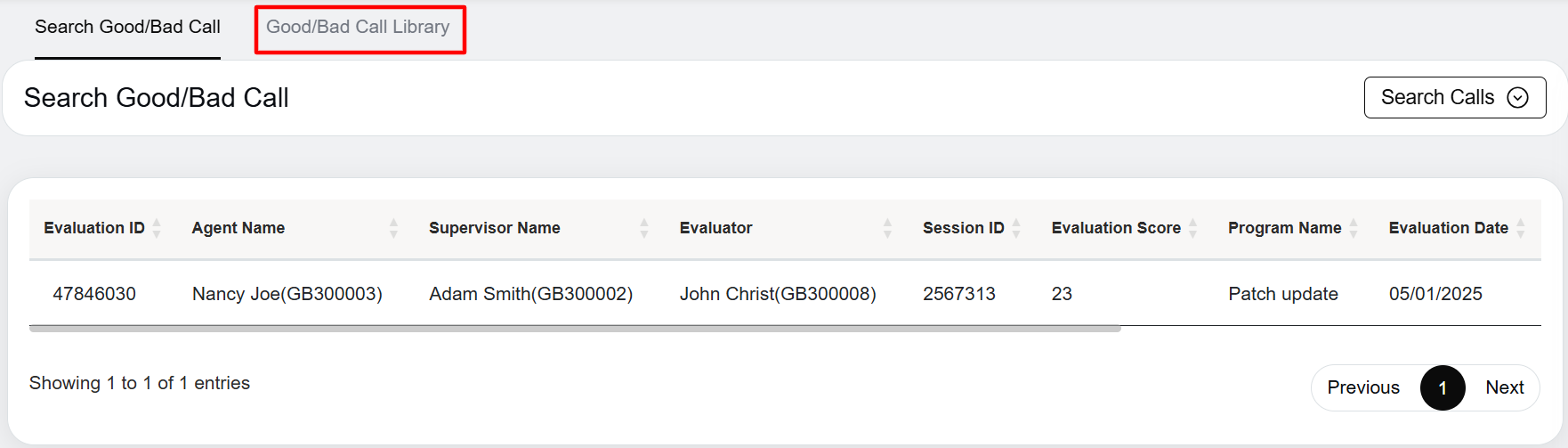The width and height of the screenshot is (1568, 448).
Task: Click the chevron circle in Search Calls
Action: (1517, 97)
